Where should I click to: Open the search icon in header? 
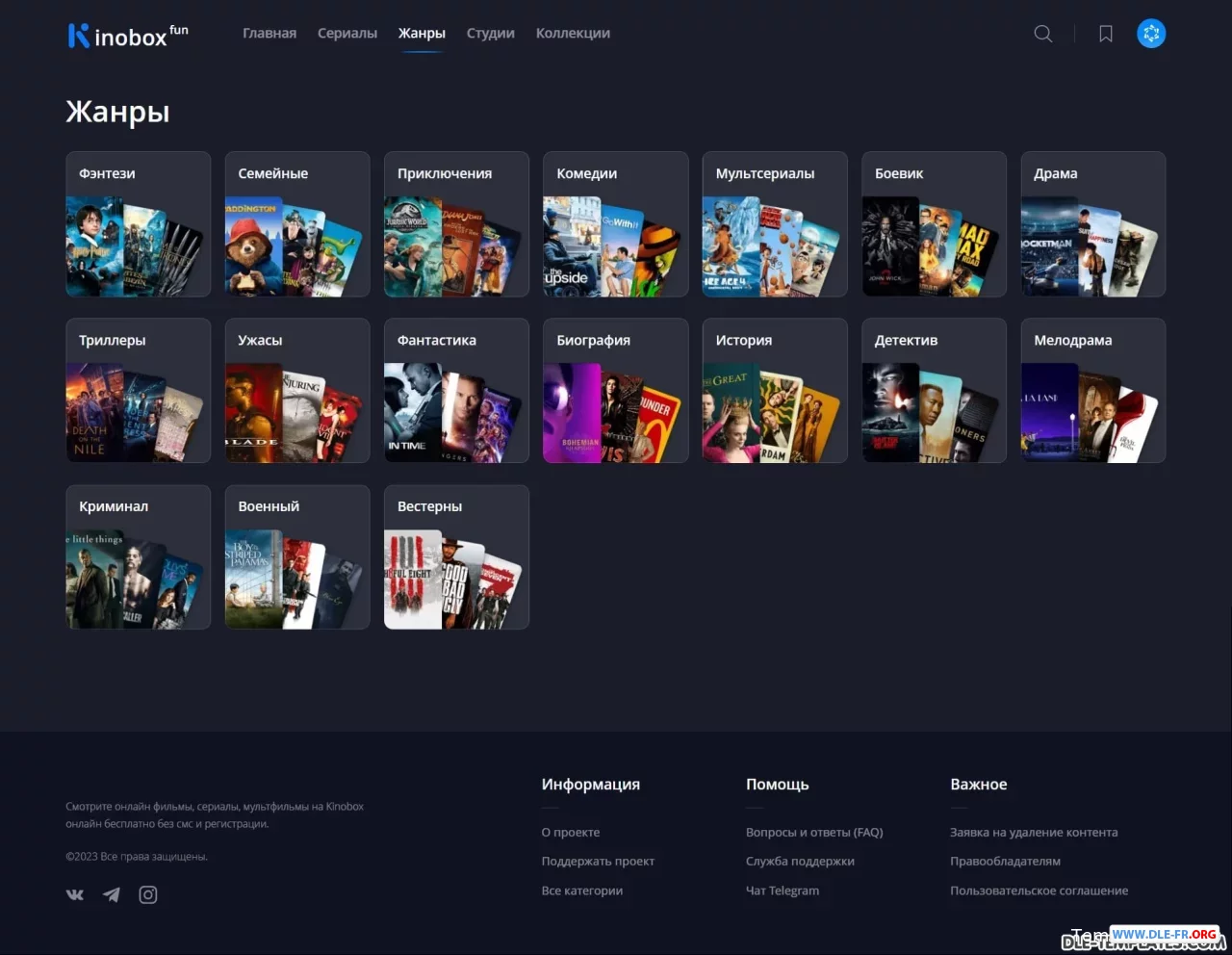[x=1043, y=34]
